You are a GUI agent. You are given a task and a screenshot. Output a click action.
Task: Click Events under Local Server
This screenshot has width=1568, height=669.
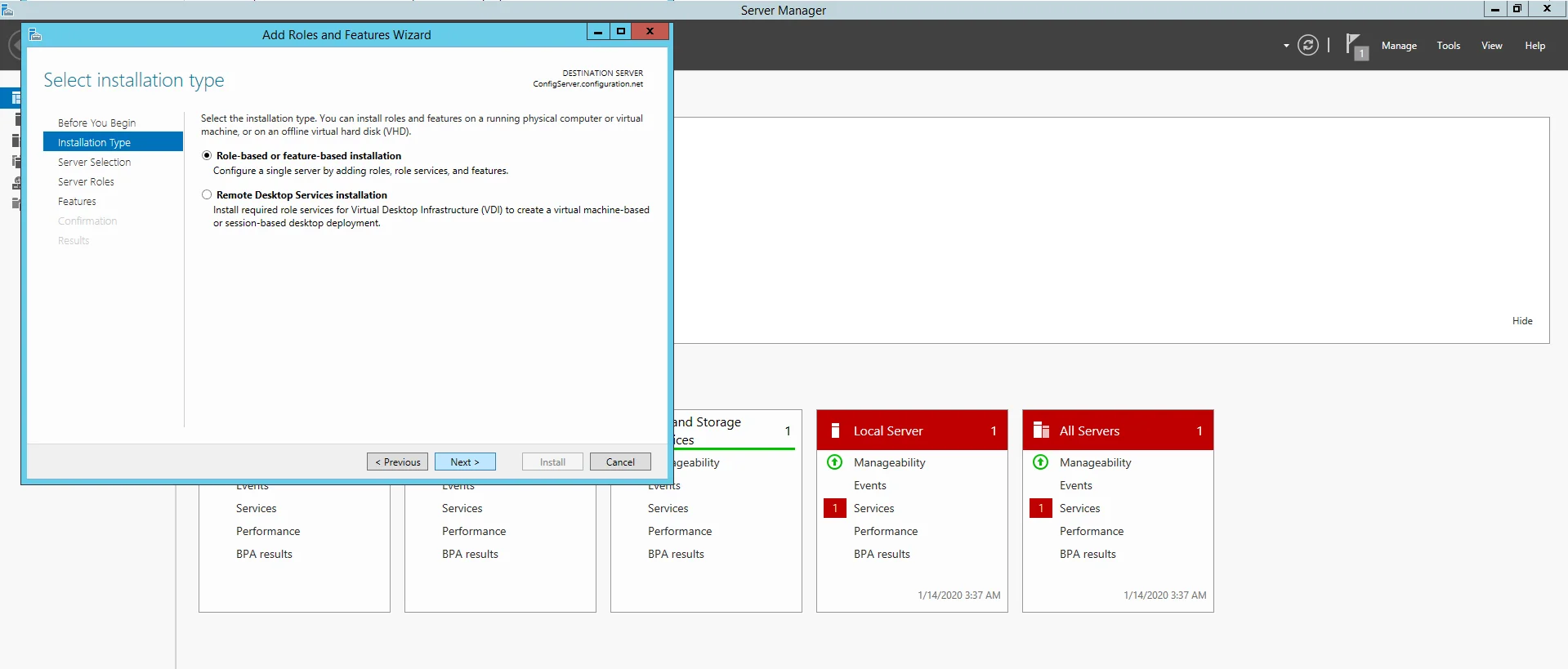click(869, 485)
